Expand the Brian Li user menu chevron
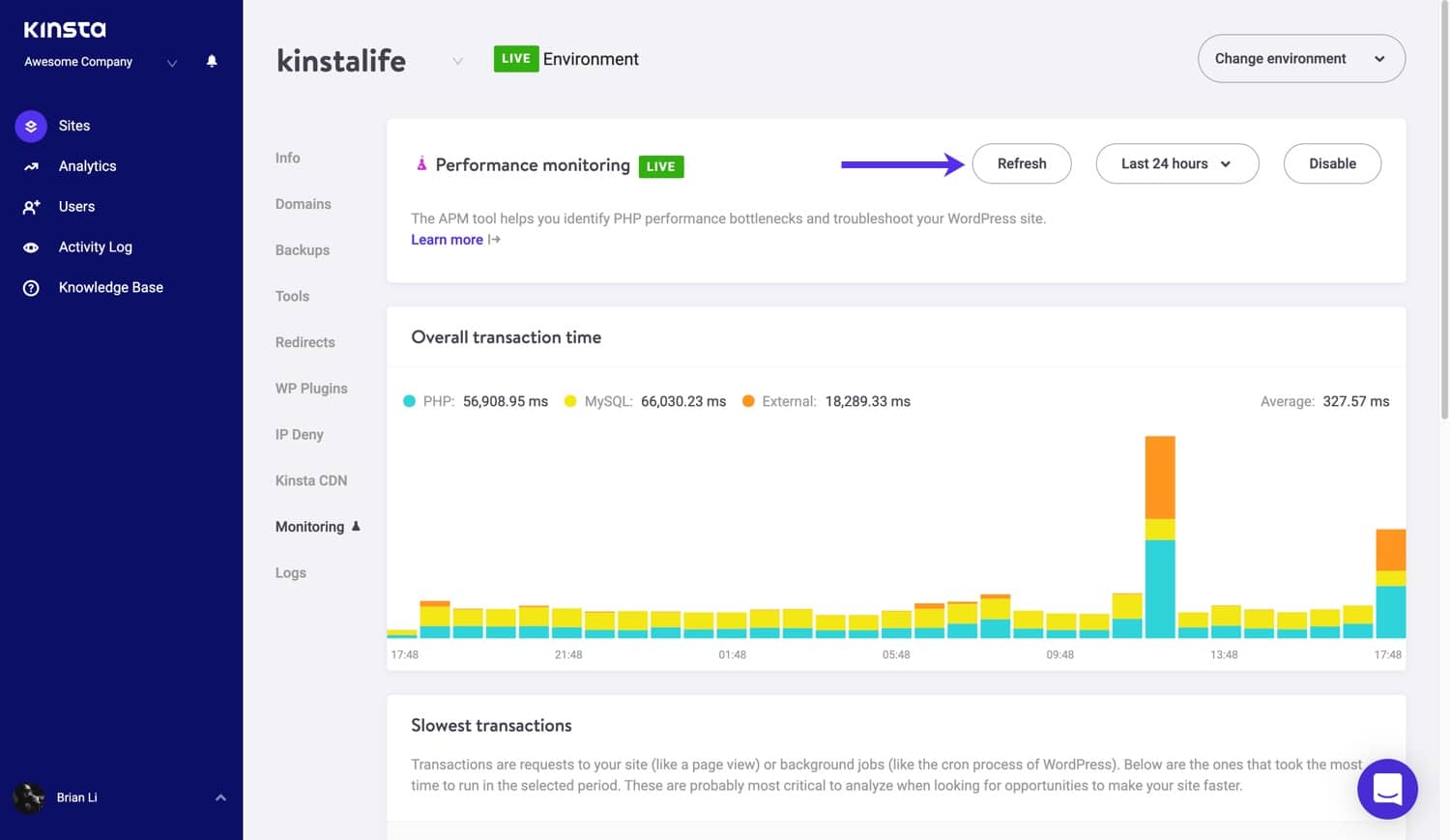This screenshot has height=840, width=1450. pyautogui.click(x=220, y=797)
